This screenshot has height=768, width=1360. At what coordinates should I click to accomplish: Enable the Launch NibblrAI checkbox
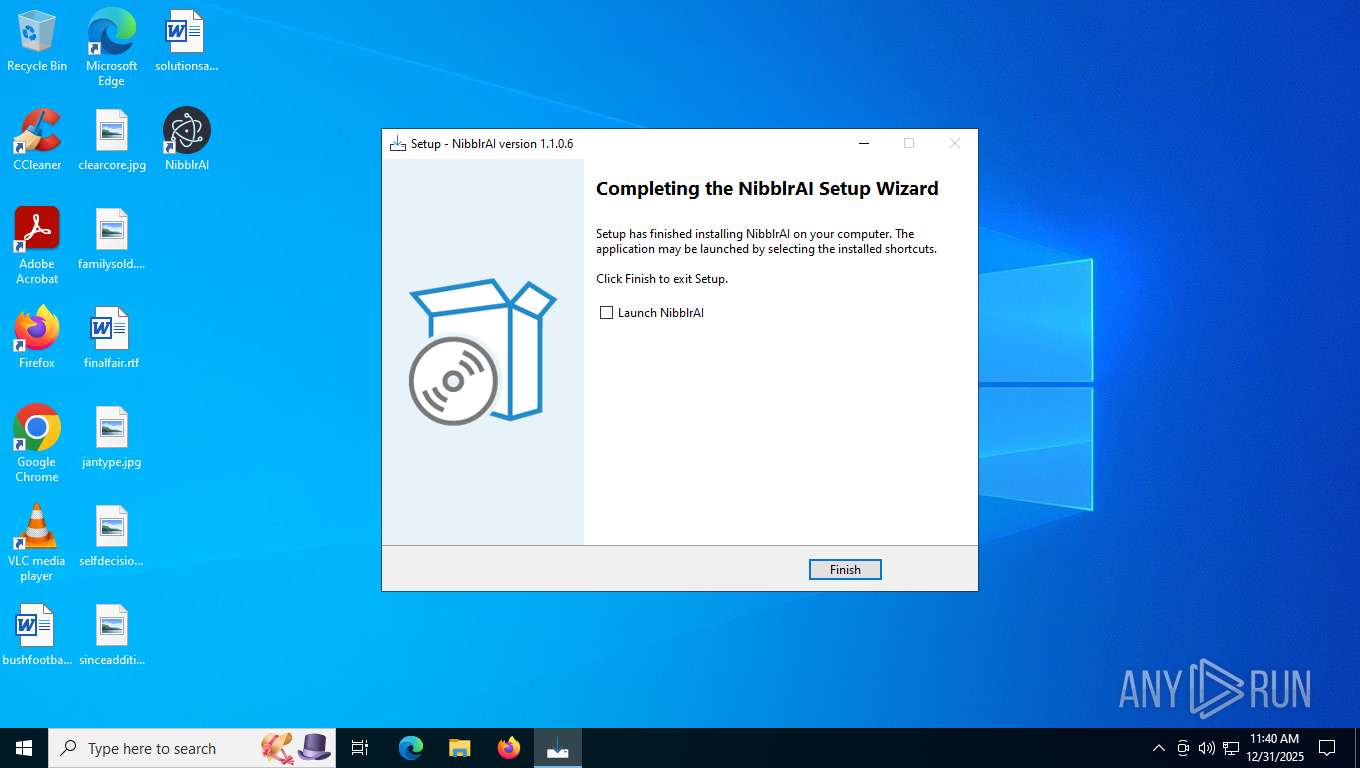click(606, 313)
